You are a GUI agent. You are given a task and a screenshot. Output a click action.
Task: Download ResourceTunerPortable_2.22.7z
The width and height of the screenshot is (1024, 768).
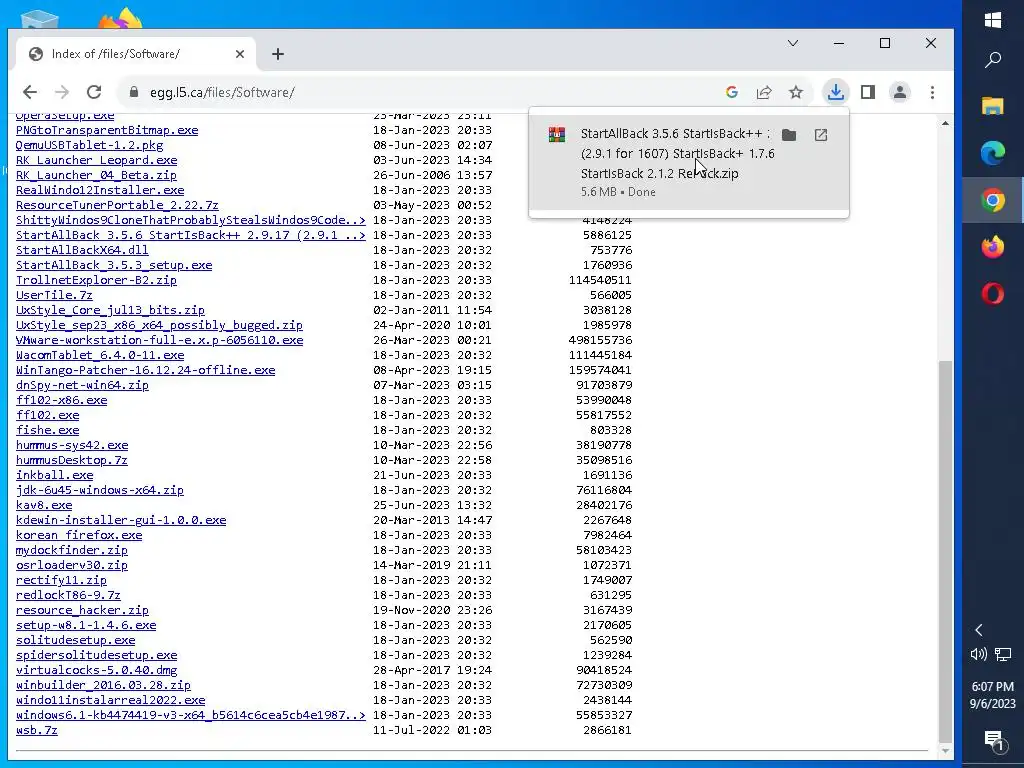(118, 205)
